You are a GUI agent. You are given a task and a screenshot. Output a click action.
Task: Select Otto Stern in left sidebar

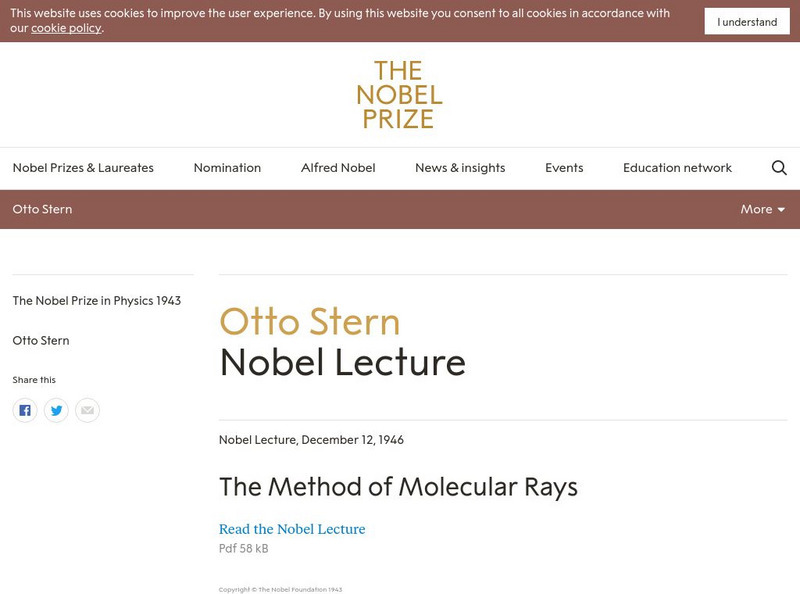click(x=41, y=340)
